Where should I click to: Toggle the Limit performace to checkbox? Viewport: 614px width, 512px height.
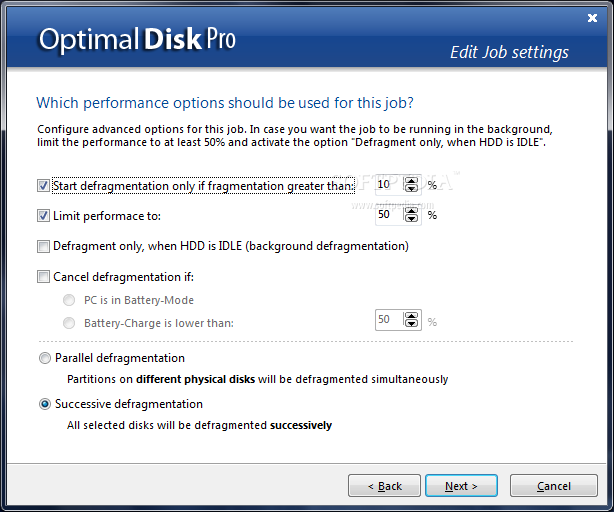pyautogui.click(x=43, y=215)
